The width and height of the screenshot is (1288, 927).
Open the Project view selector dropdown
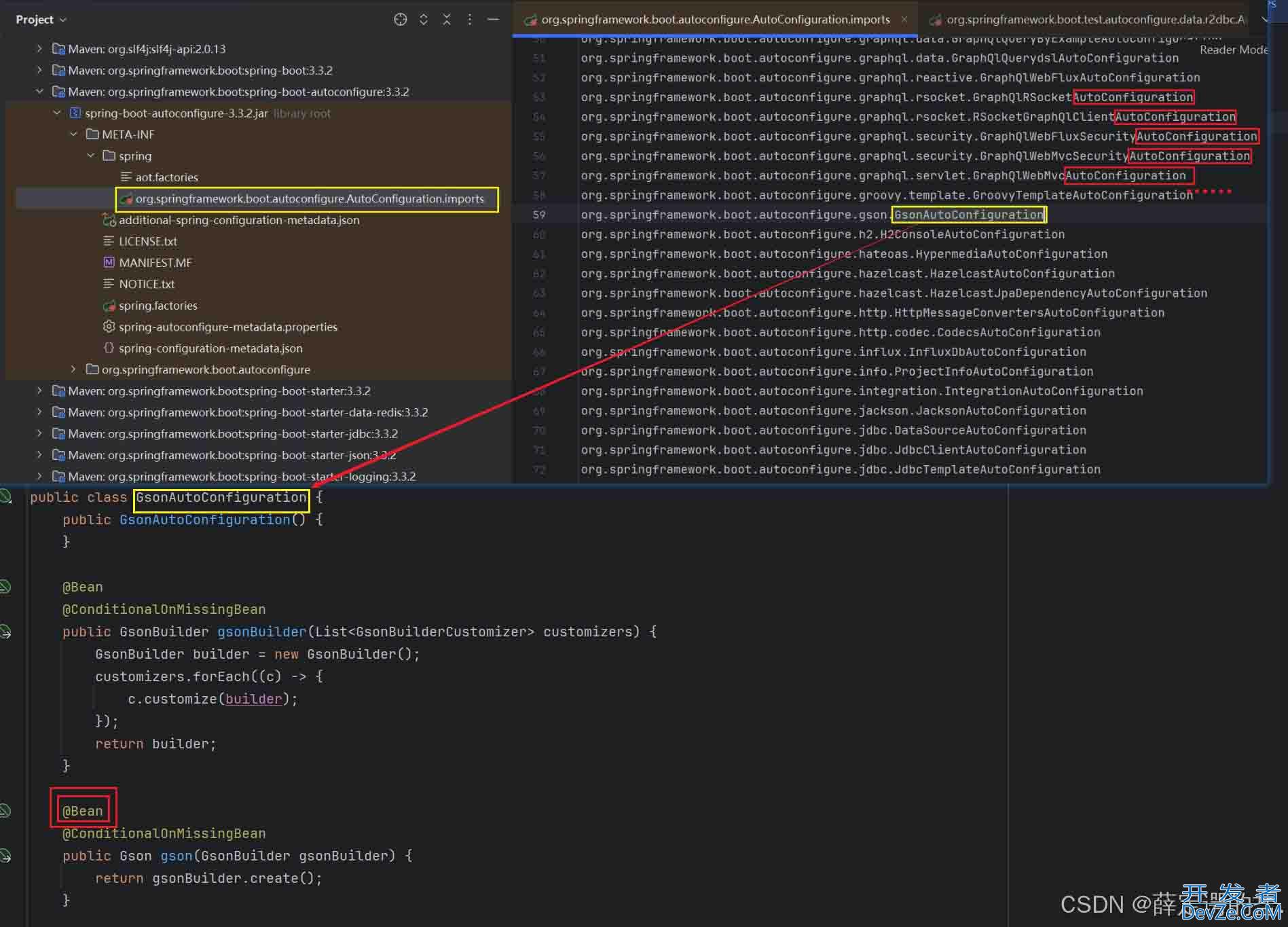point(41,20)
